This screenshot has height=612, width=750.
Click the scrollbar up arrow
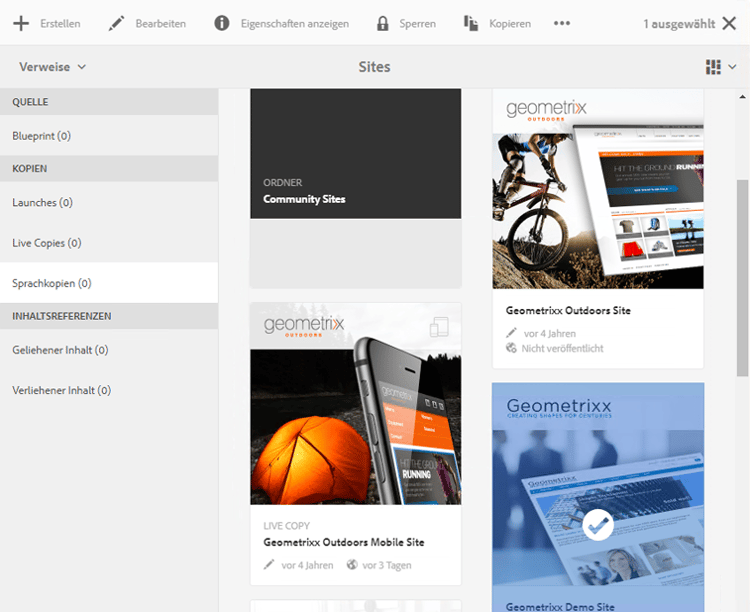[x=742, y=97]
